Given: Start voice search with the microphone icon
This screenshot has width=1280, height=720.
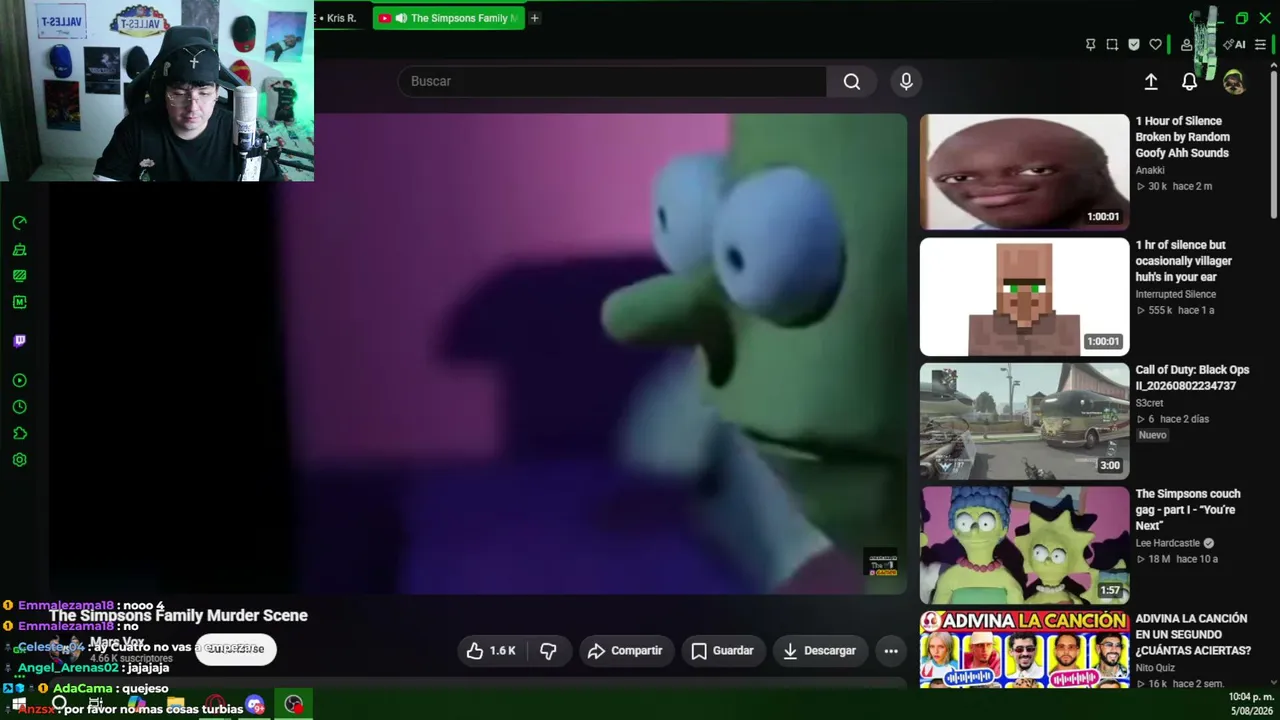Looking at the screenshot, I should tap(906, 82).
